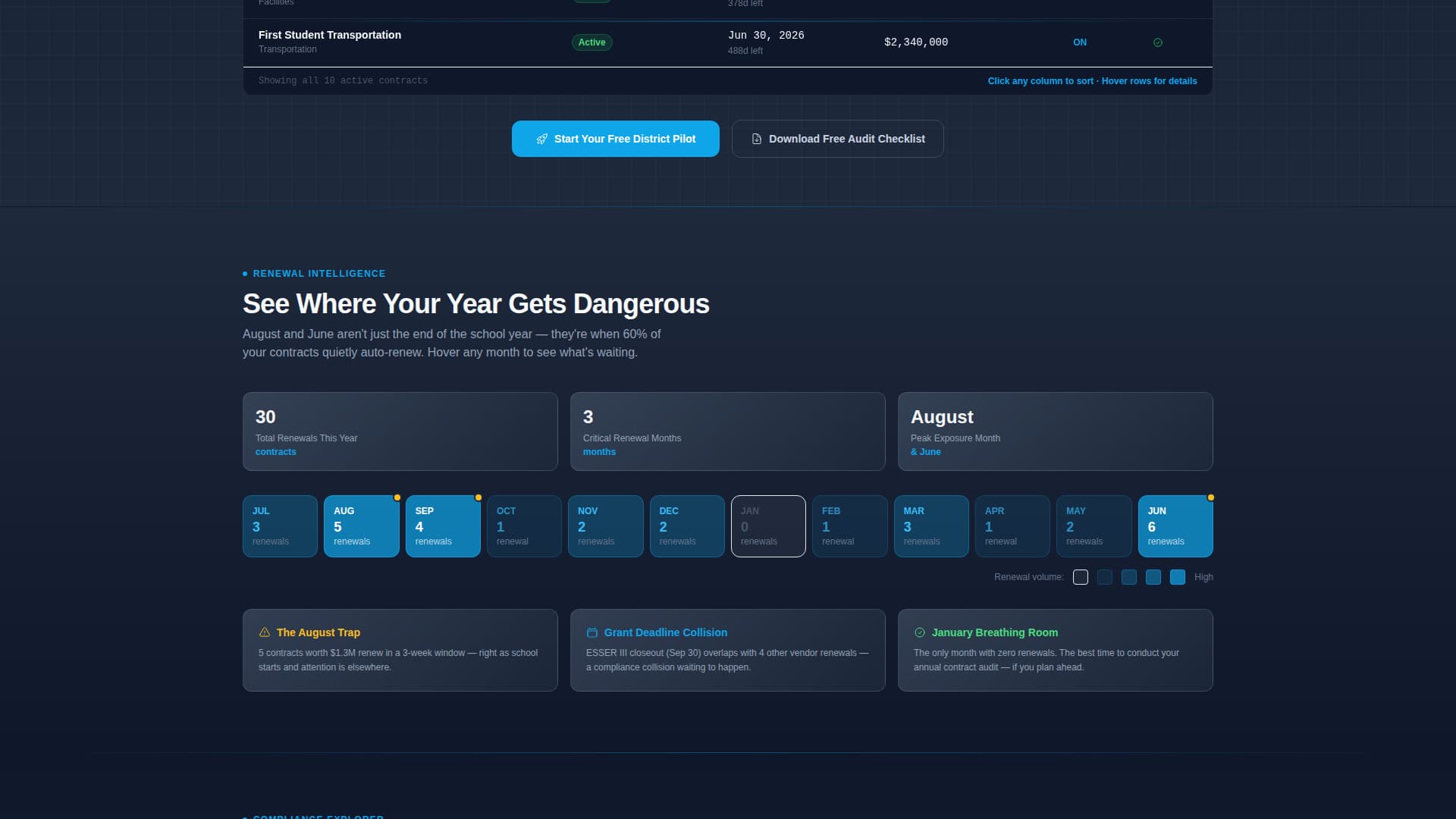Click the 488d left countdown text
The height and width of the screenshot is (819, 1456).
pos(745,51)
